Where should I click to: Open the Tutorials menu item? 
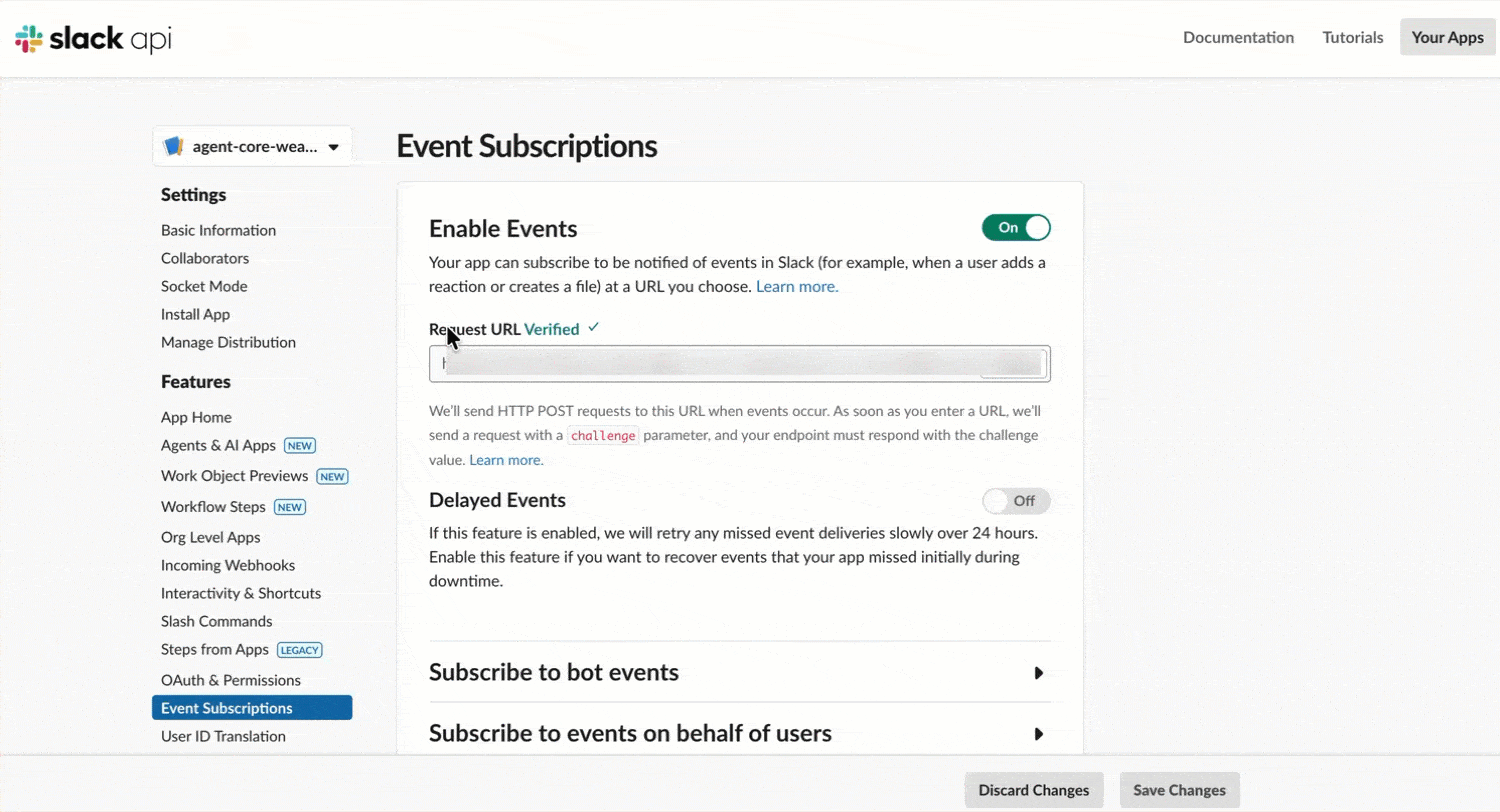(x=1352, y=37)
